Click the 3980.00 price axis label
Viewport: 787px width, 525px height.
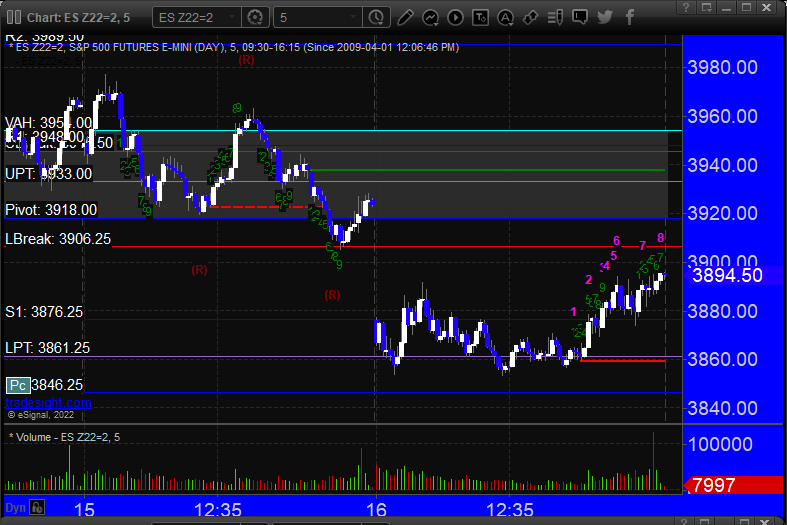pyautogui.click(x=722, y=67)
